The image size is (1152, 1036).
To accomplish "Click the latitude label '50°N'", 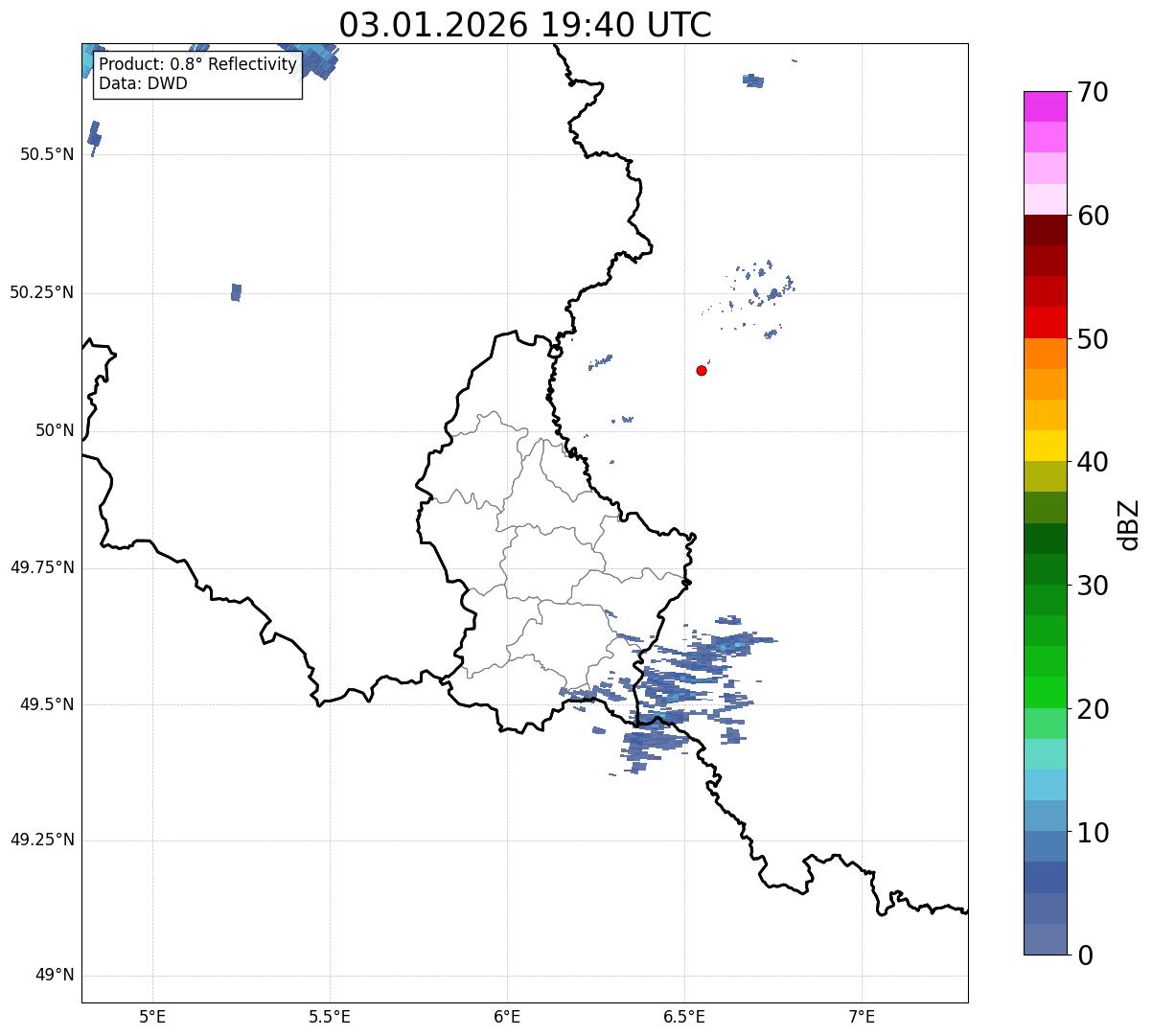I will pos(55,430).
